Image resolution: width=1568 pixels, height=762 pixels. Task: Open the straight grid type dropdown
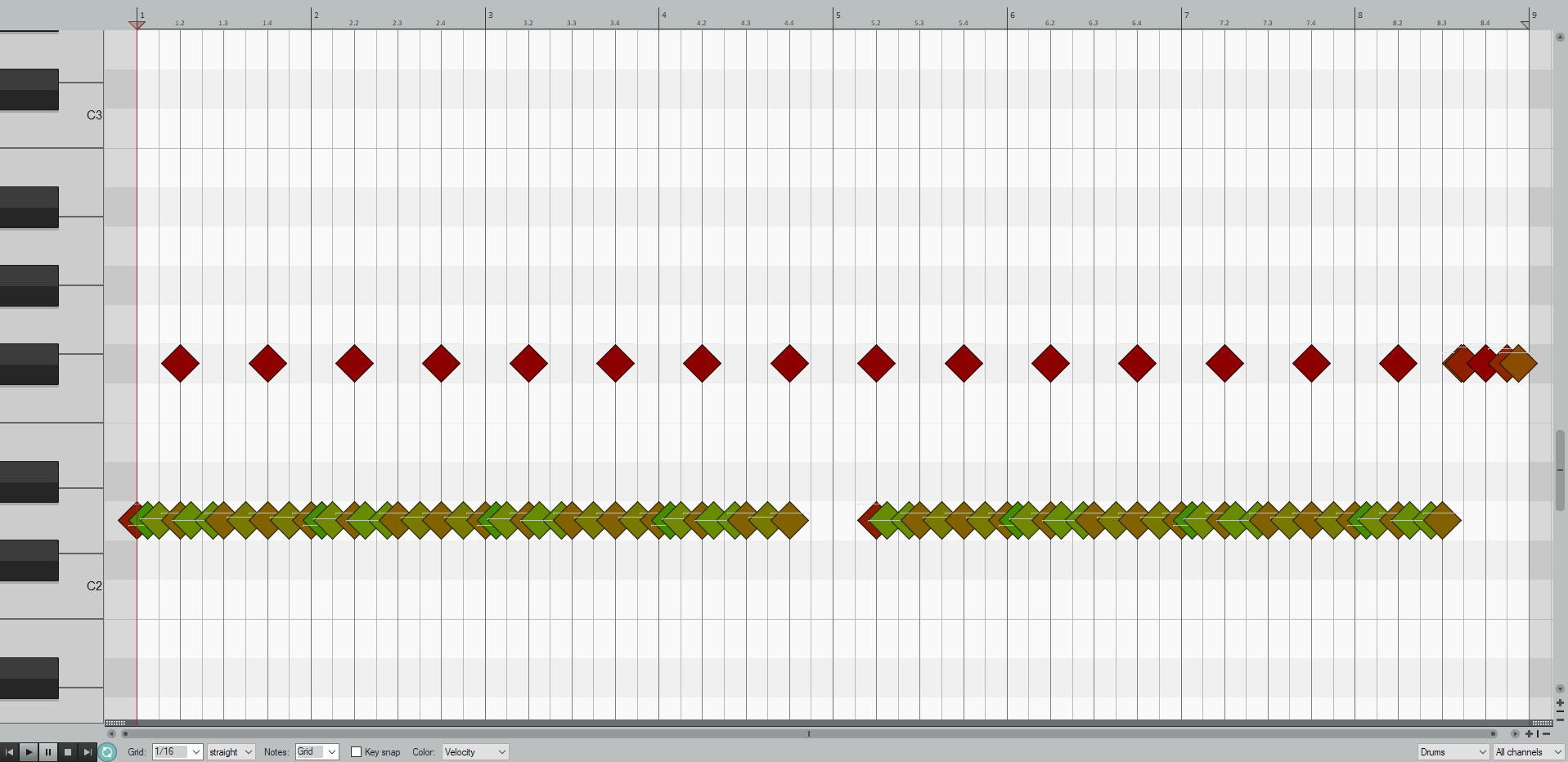point(231,752)
